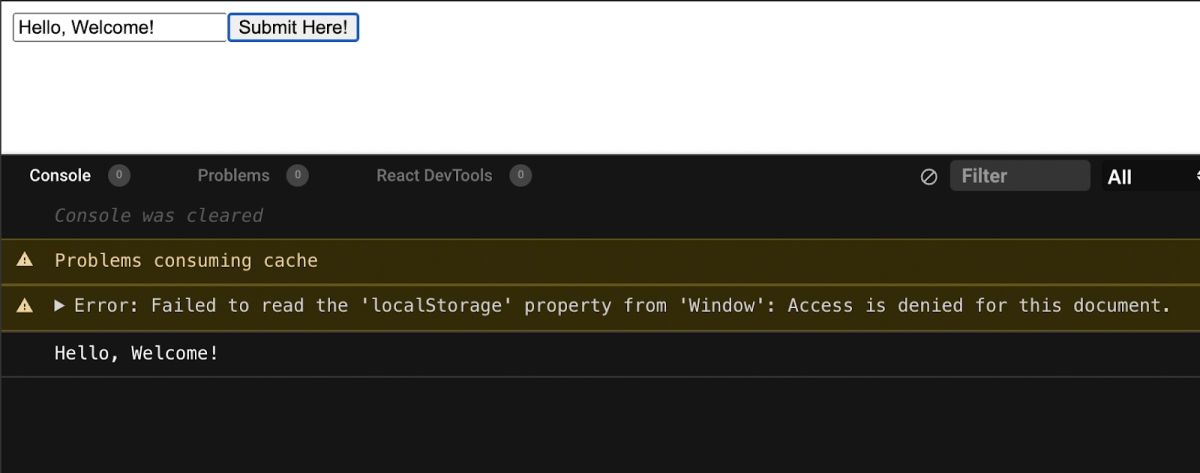Open the React DevTools tab
1200x473 pixels.
(x=434, y=176)
